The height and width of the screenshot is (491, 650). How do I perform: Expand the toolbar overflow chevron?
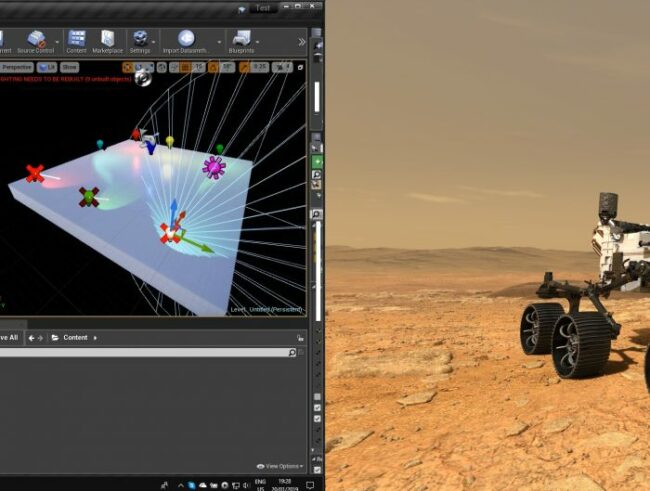(x=302, y=41)
